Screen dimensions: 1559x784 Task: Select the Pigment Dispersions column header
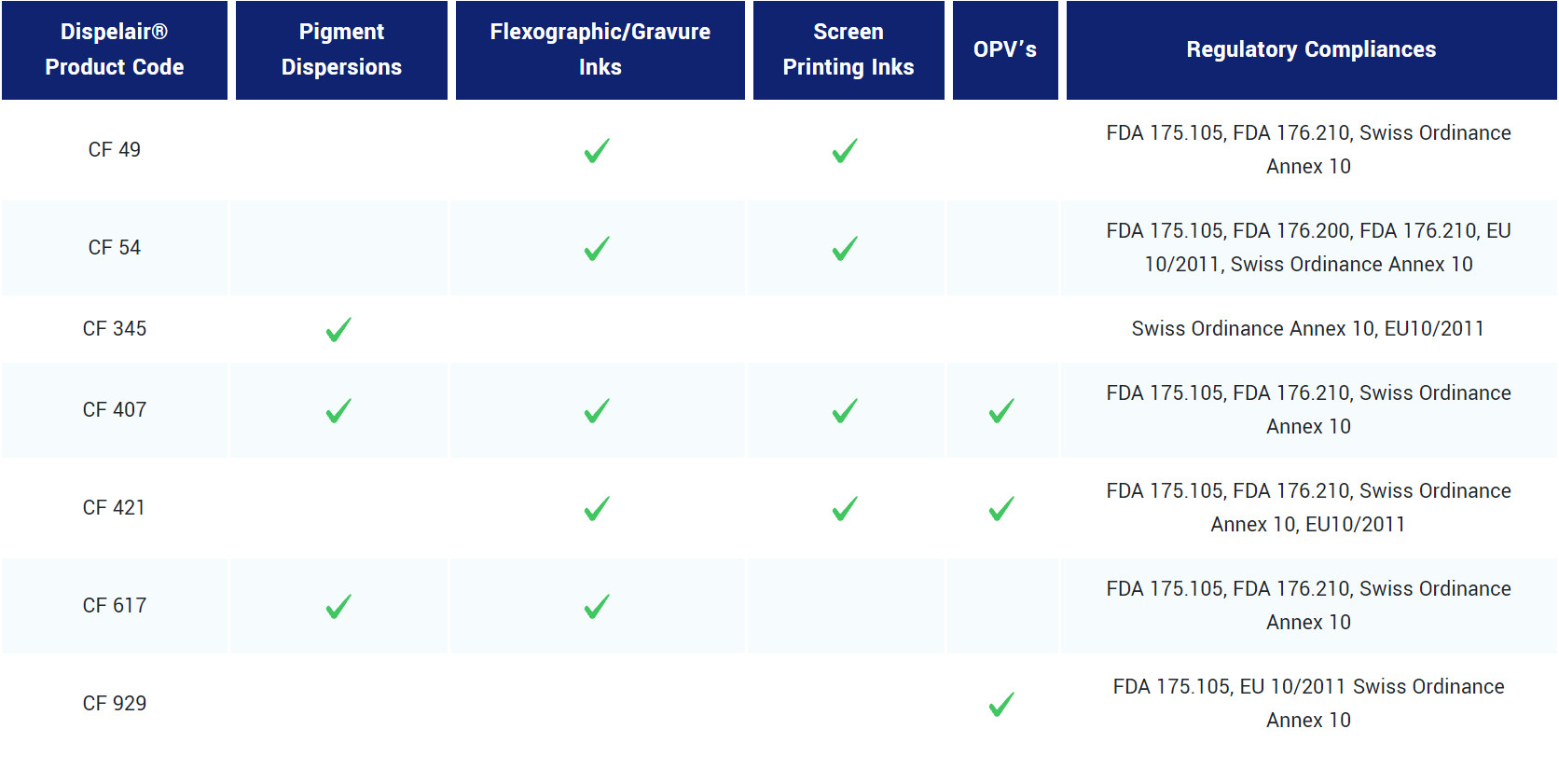pyautogui.click(x=341, y=49)
